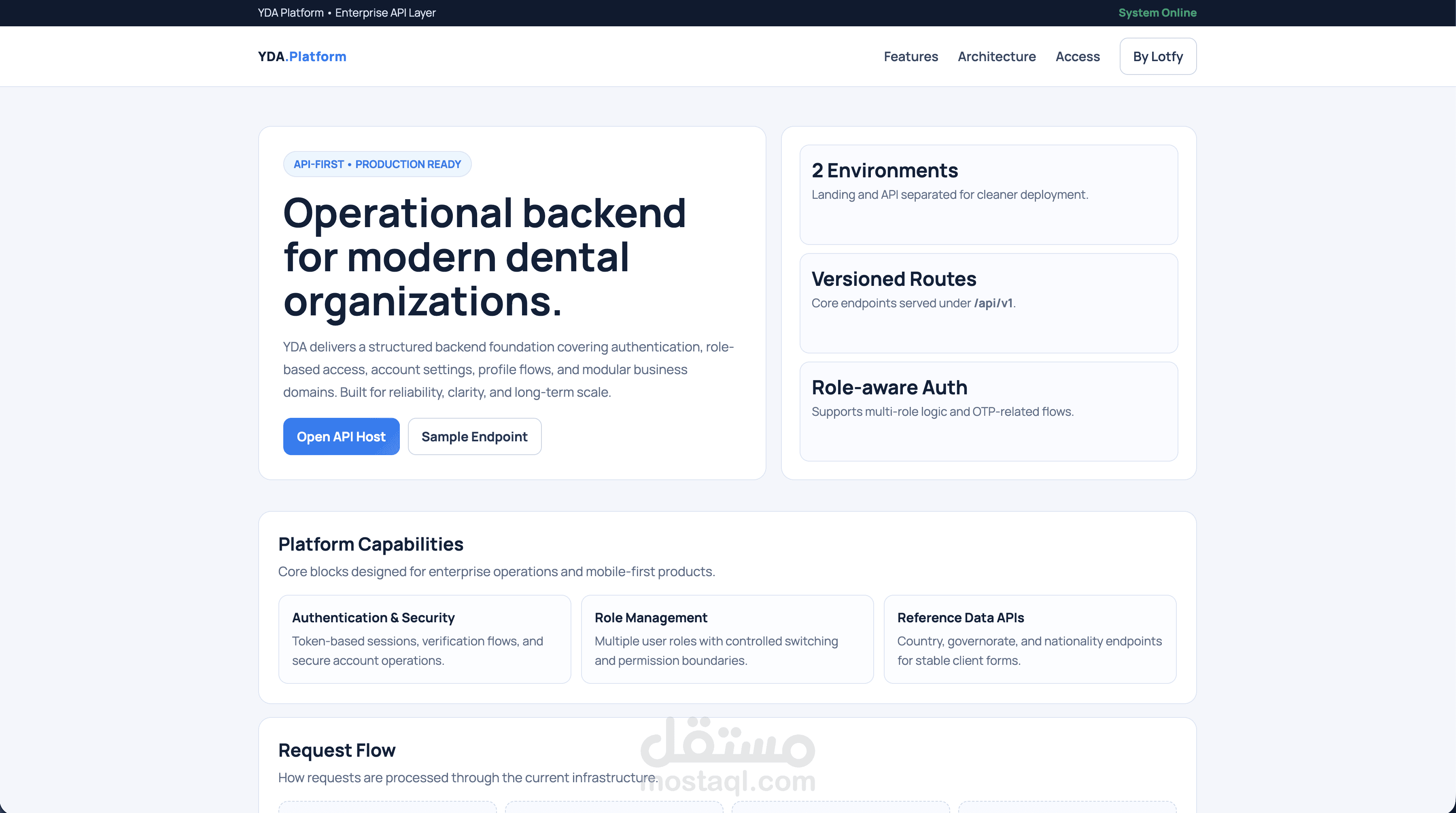Screen dimensions: 1456x813
Task: Click the Sample Endpoint button
Action: [x=474, y=436]
